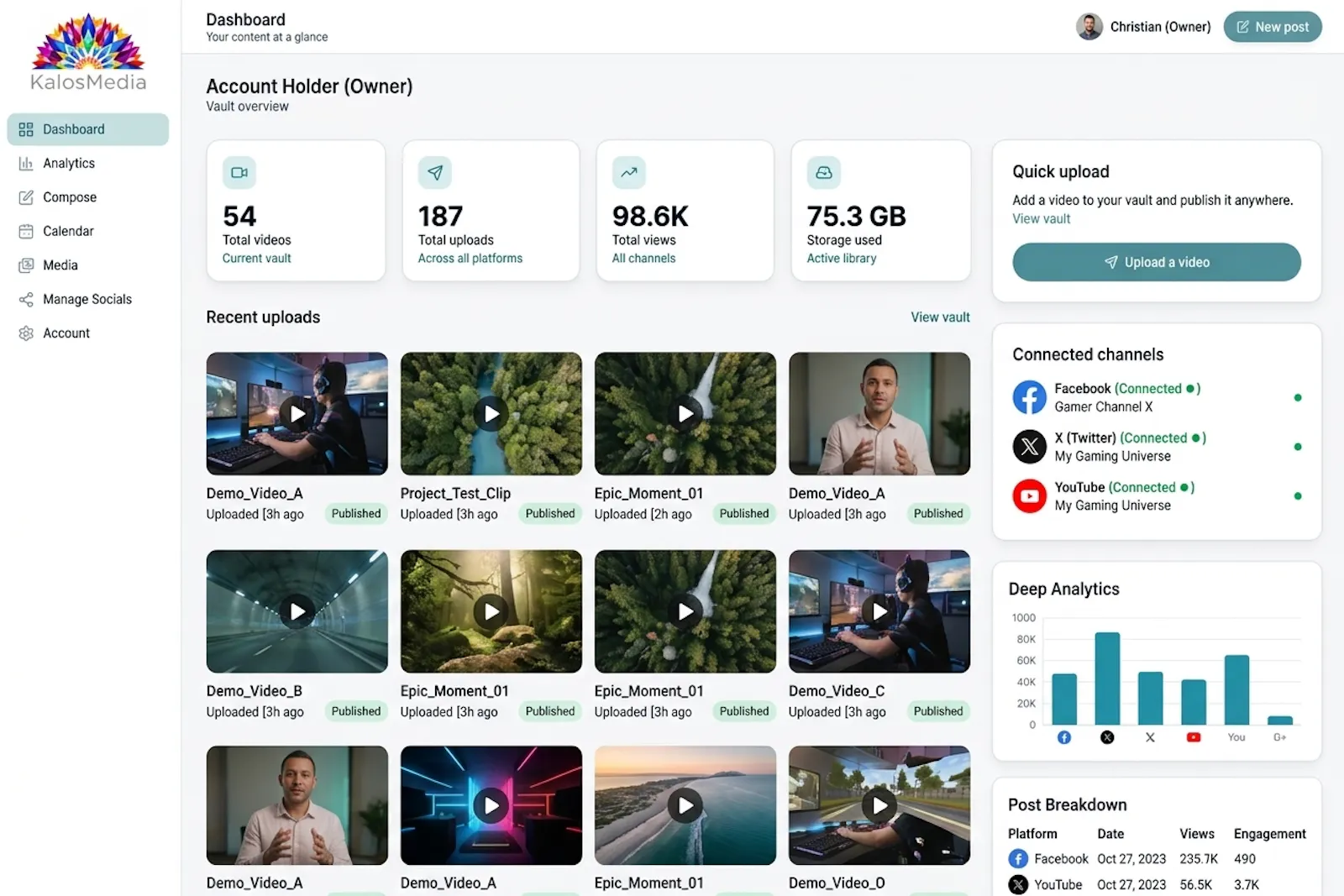Follow View vault link beside Recent uploads
The image size is (1344, 896).
(940, 317)
